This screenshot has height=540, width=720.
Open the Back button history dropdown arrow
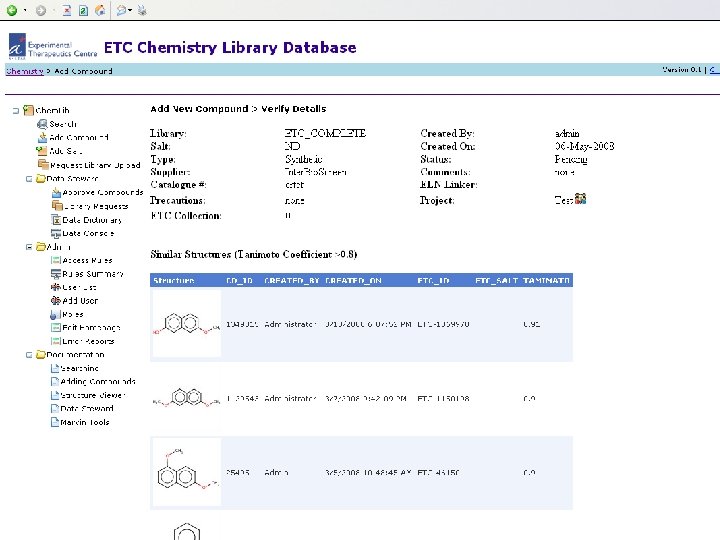pyautogui.click(x=25, y=10)
